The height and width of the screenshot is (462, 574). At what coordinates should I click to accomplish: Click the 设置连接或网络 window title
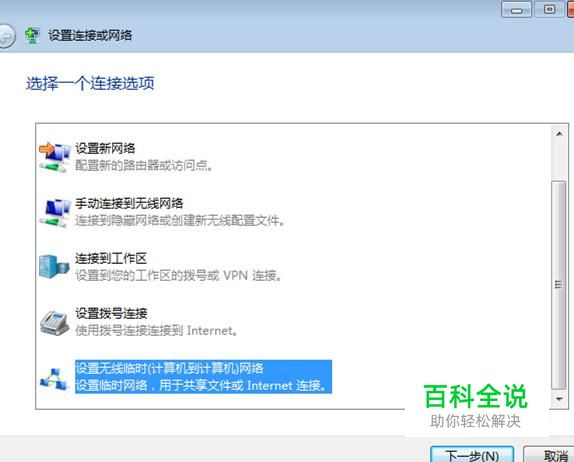(90, 36)
